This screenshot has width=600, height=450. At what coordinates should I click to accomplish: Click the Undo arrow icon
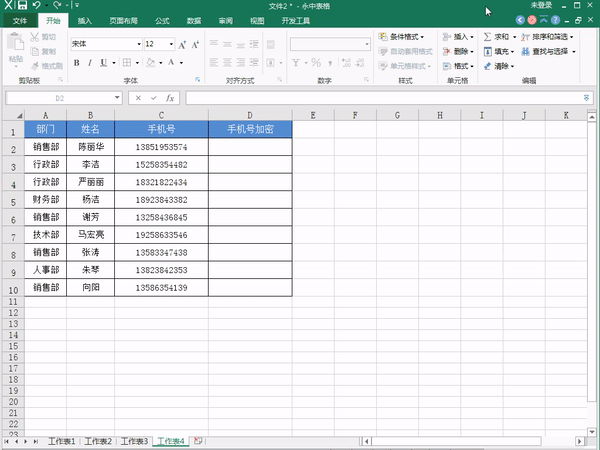click(36, 5)
